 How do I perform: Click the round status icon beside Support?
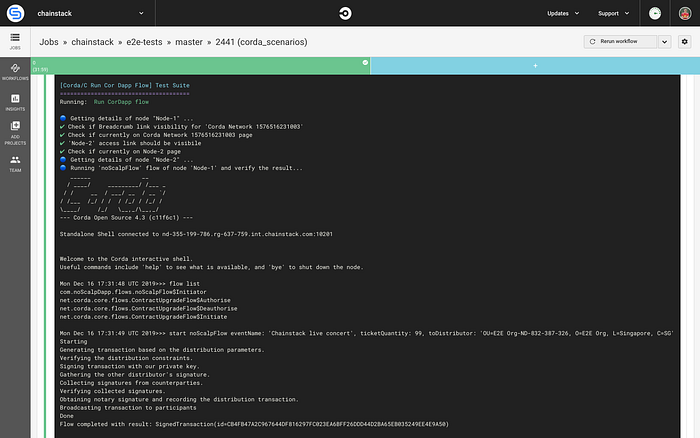click(655, 13)
